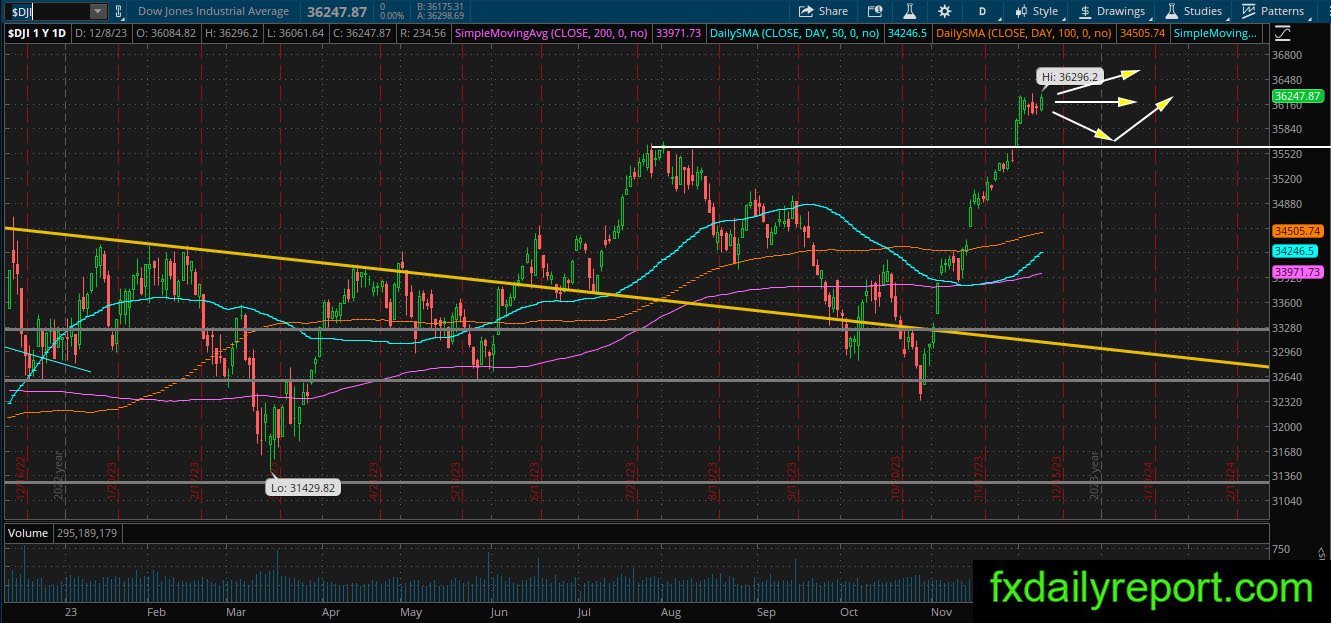Viewport: 1331px width, 623px height.
Task: Click the DailySMA (CLOSE, DAY, 50, 0, no) label
Action: click(795, 33)
